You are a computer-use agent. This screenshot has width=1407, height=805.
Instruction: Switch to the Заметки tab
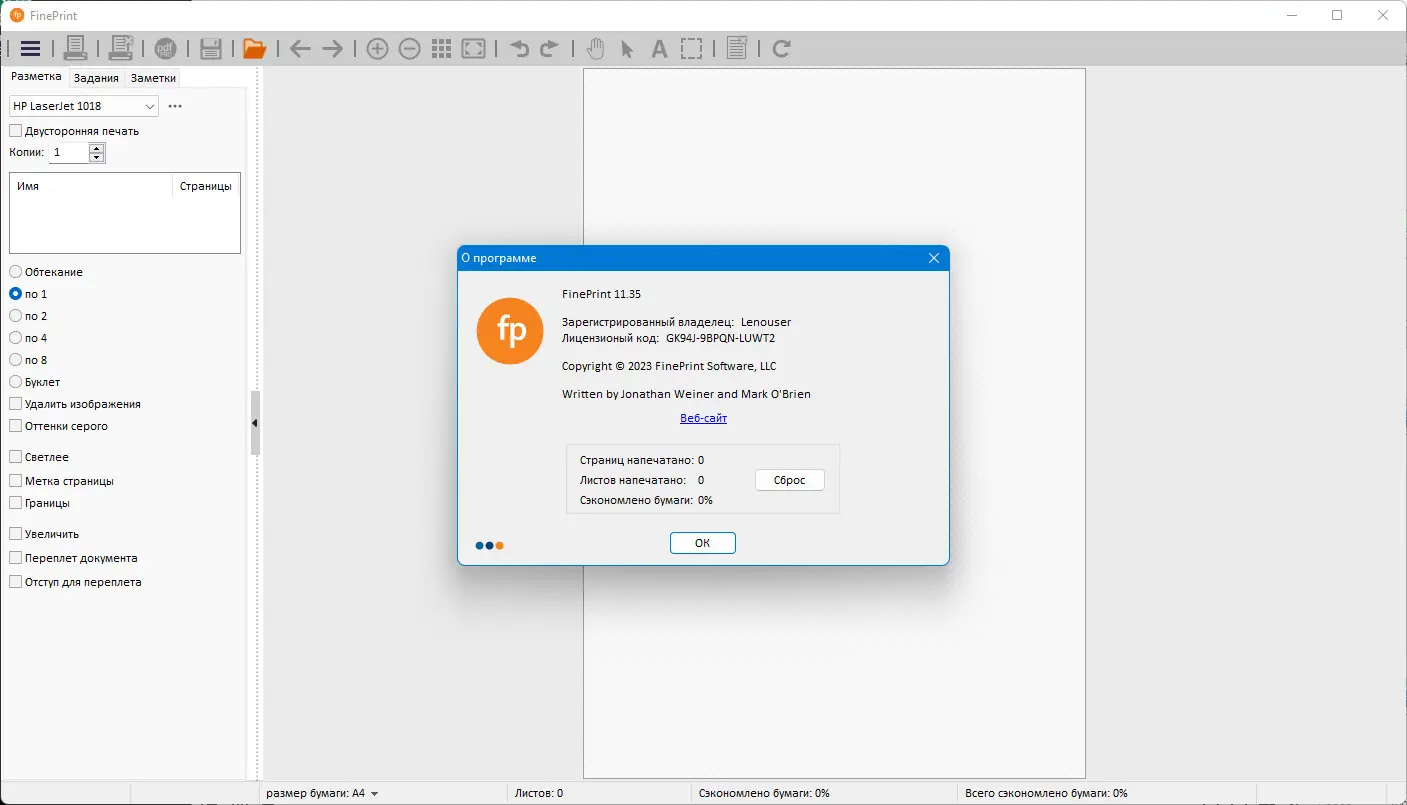tap(153, 78)
